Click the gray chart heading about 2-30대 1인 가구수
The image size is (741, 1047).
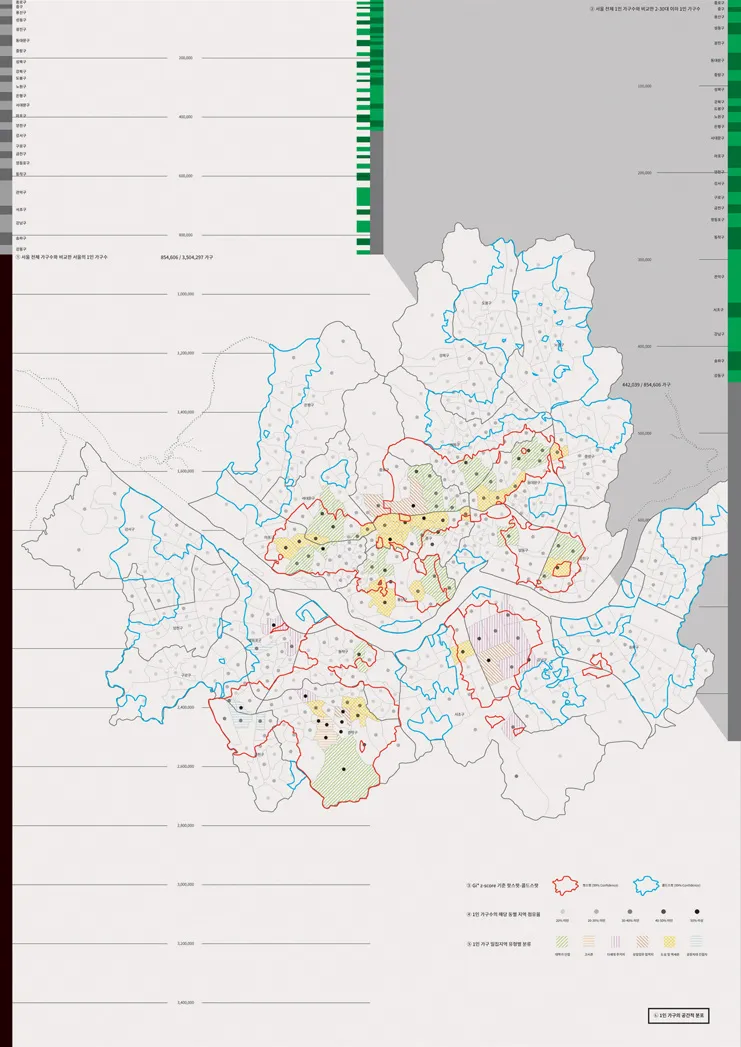pyautogui.click(x=645, y=9)
